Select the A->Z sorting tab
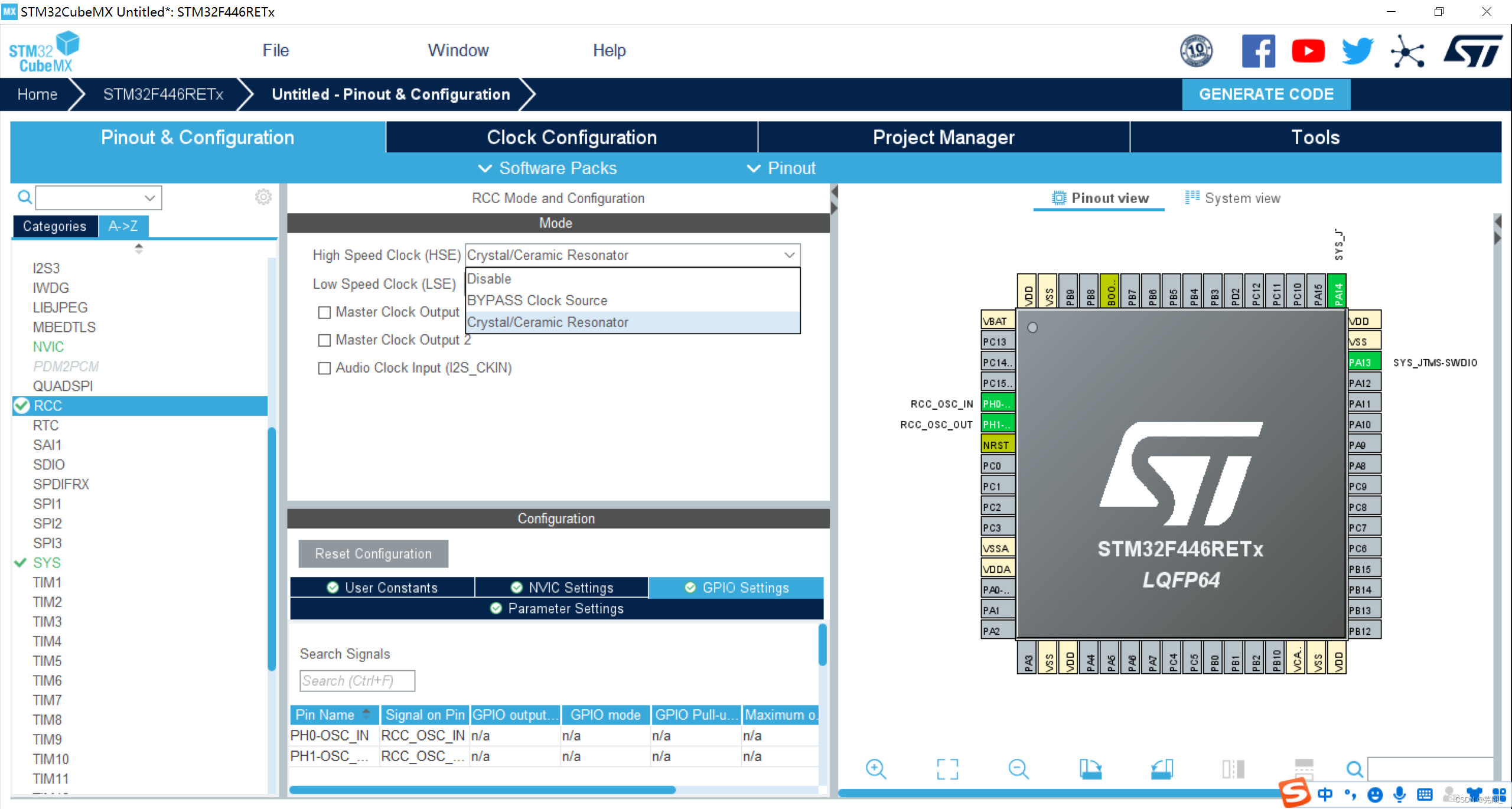The width and height of the screenshot is (1512, 809). tap(123, 226)
